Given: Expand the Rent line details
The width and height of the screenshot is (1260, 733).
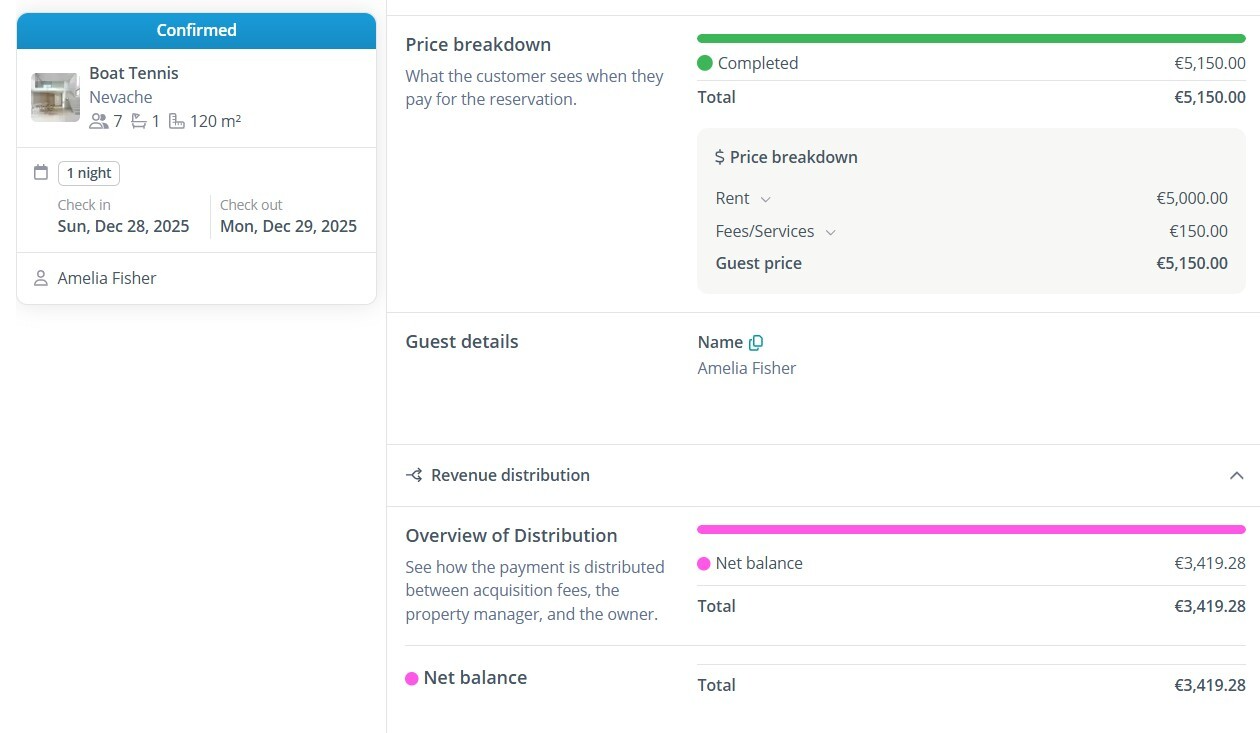Looking at the screenshot, I should point(766,199).
